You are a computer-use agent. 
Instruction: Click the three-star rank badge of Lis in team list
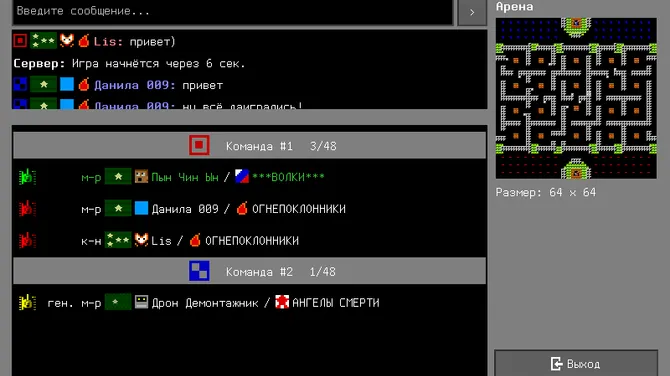118,240
